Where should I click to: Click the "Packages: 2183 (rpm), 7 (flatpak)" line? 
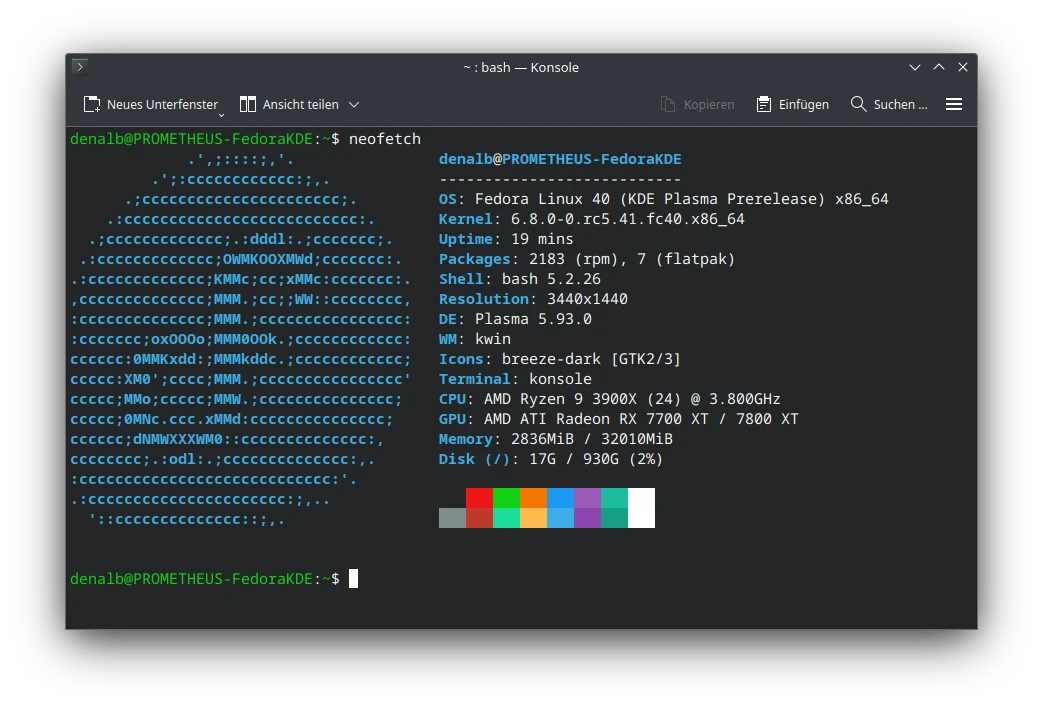[587, 259]
